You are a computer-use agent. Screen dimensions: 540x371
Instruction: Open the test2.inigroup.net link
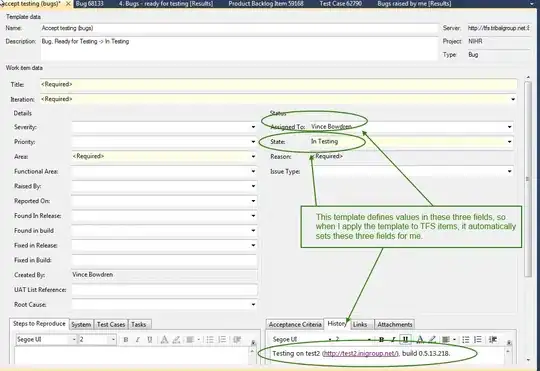pos(361,353)
